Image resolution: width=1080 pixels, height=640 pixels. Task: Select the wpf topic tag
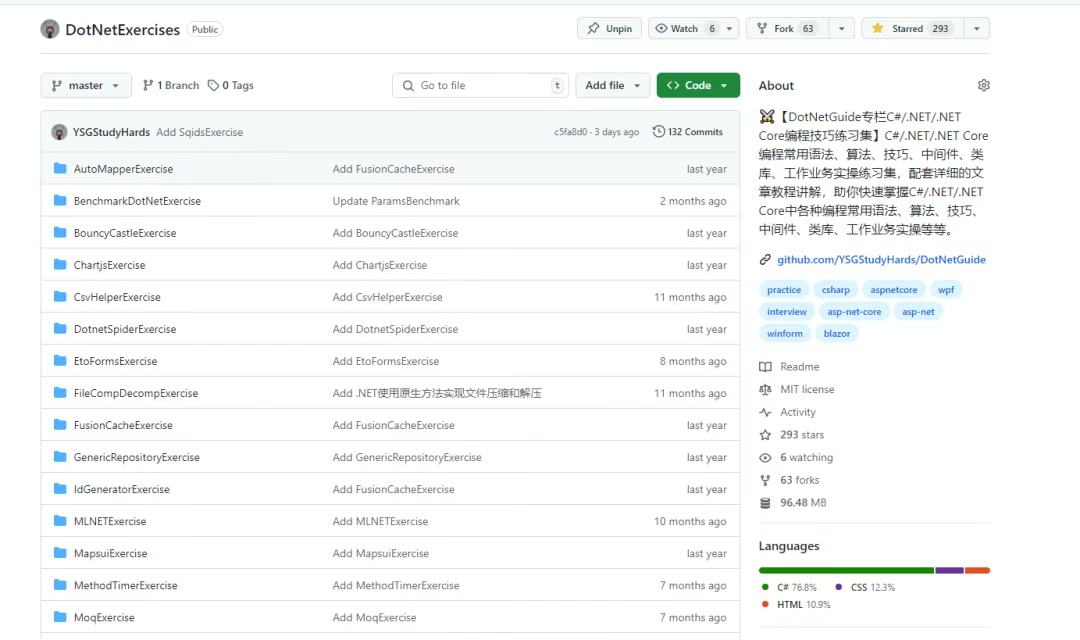pos(946,290)
